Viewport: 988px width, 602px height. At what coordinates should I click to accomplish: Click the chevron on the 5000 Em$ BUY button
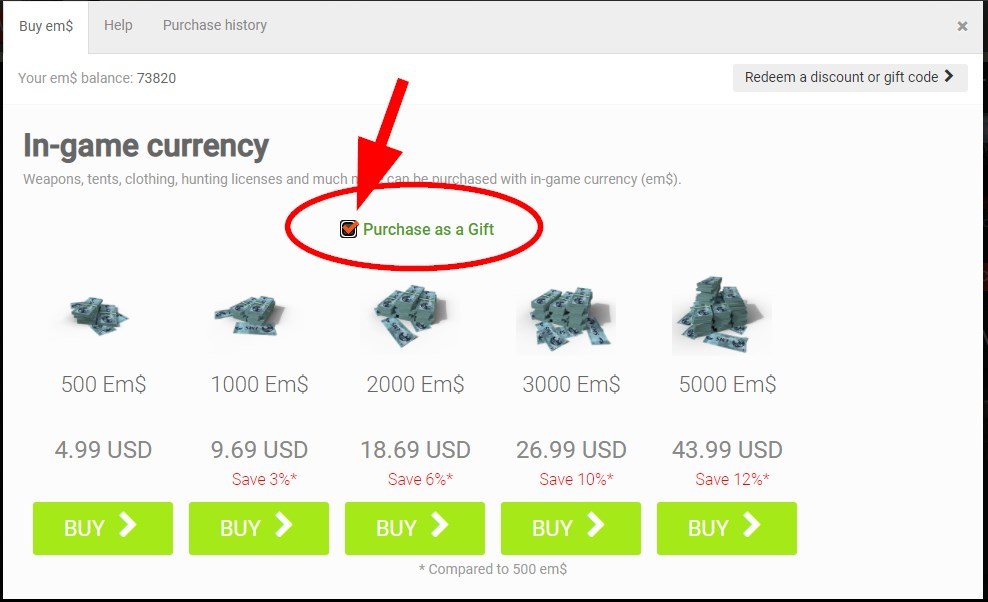(751, 524)
